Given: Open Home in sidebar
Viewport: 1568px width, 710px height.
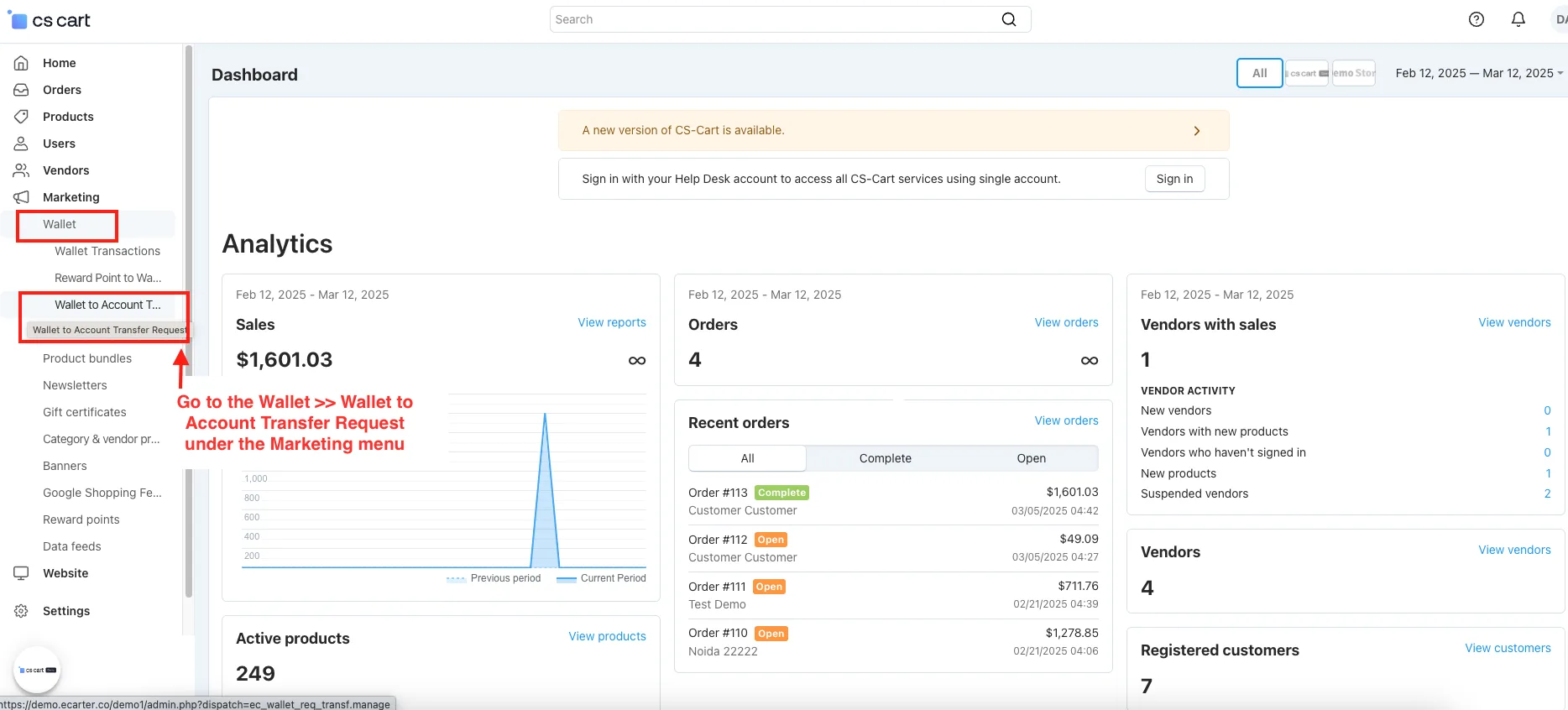Looking at the screenshot, I should click(59, 63).
